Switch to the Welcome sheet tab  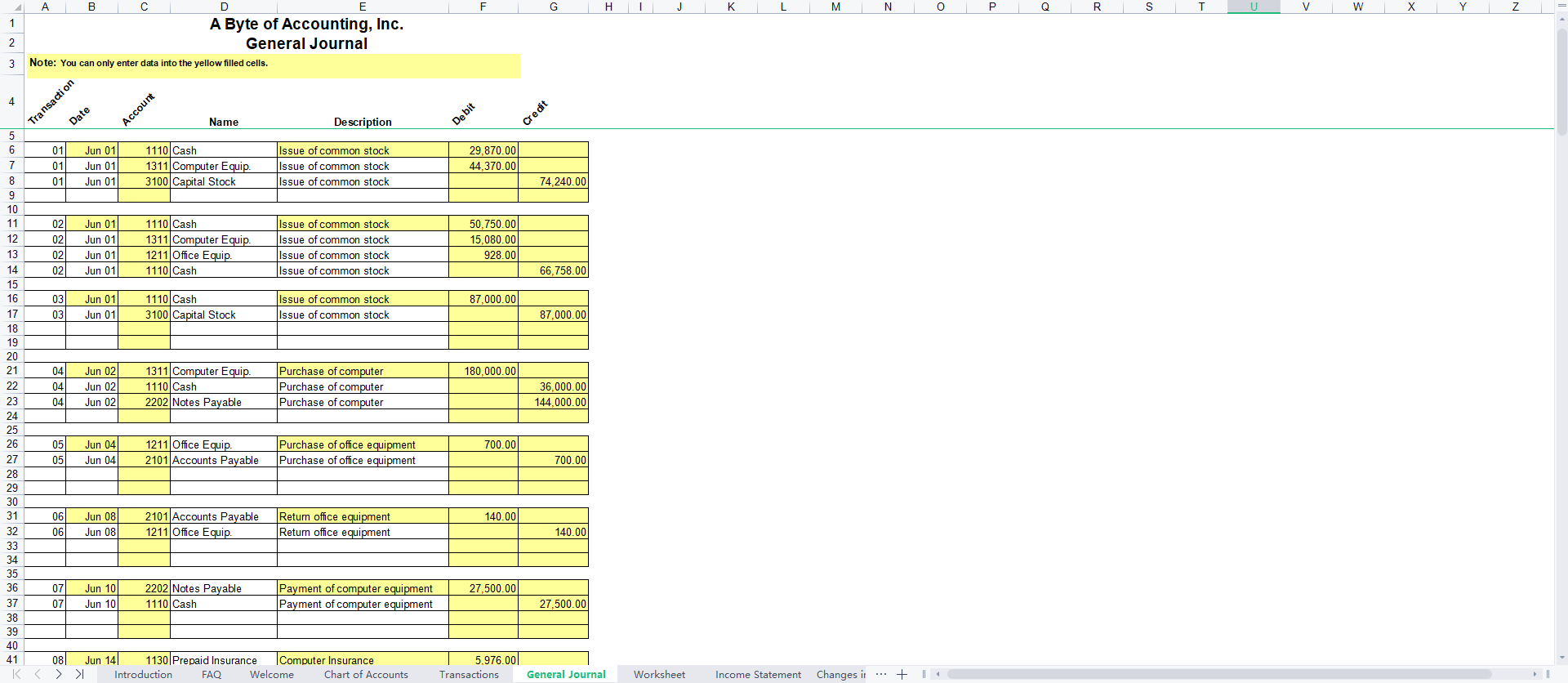point(272,674)
